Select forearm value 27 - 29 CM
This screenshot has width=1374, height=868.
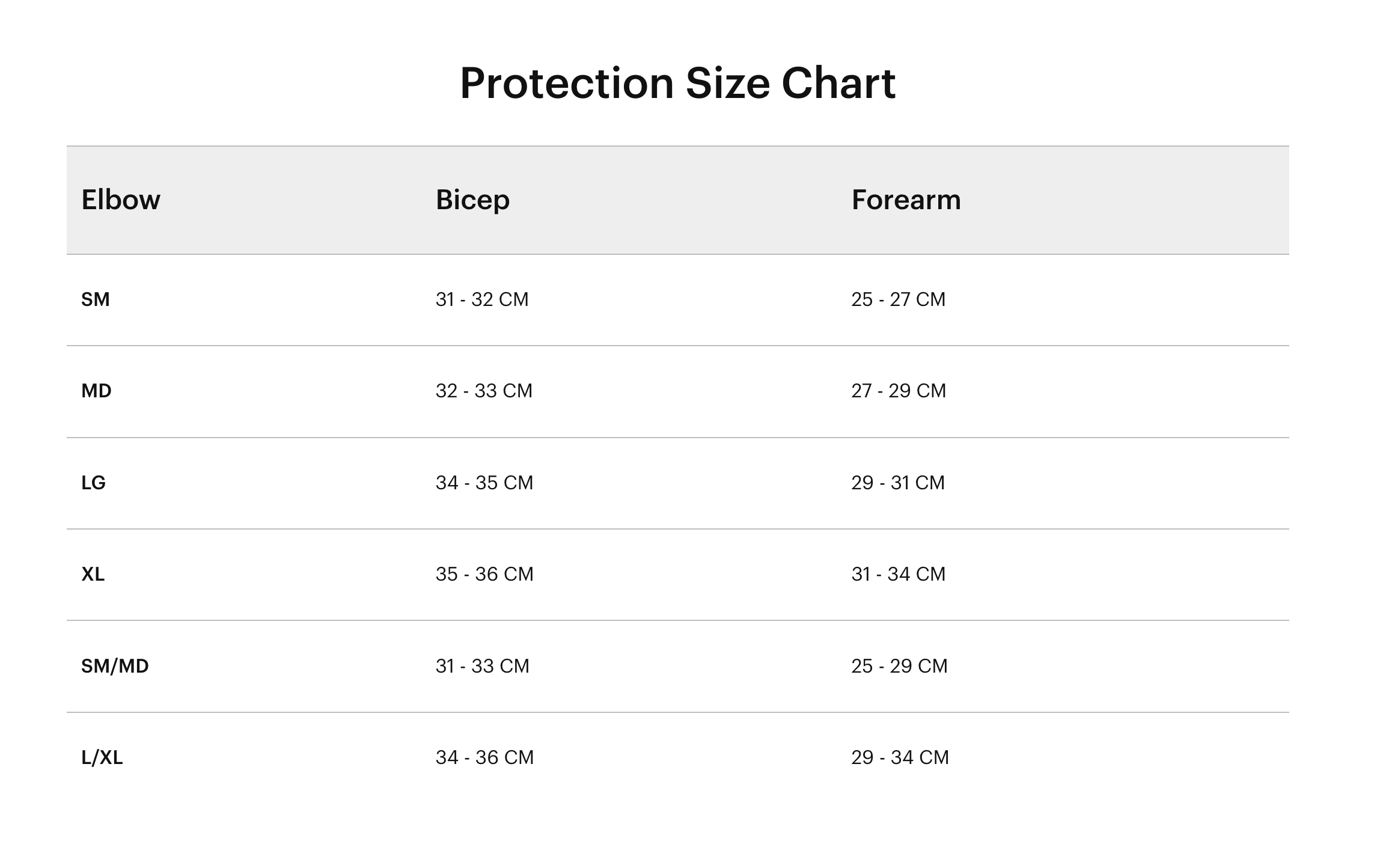[899, 391]
